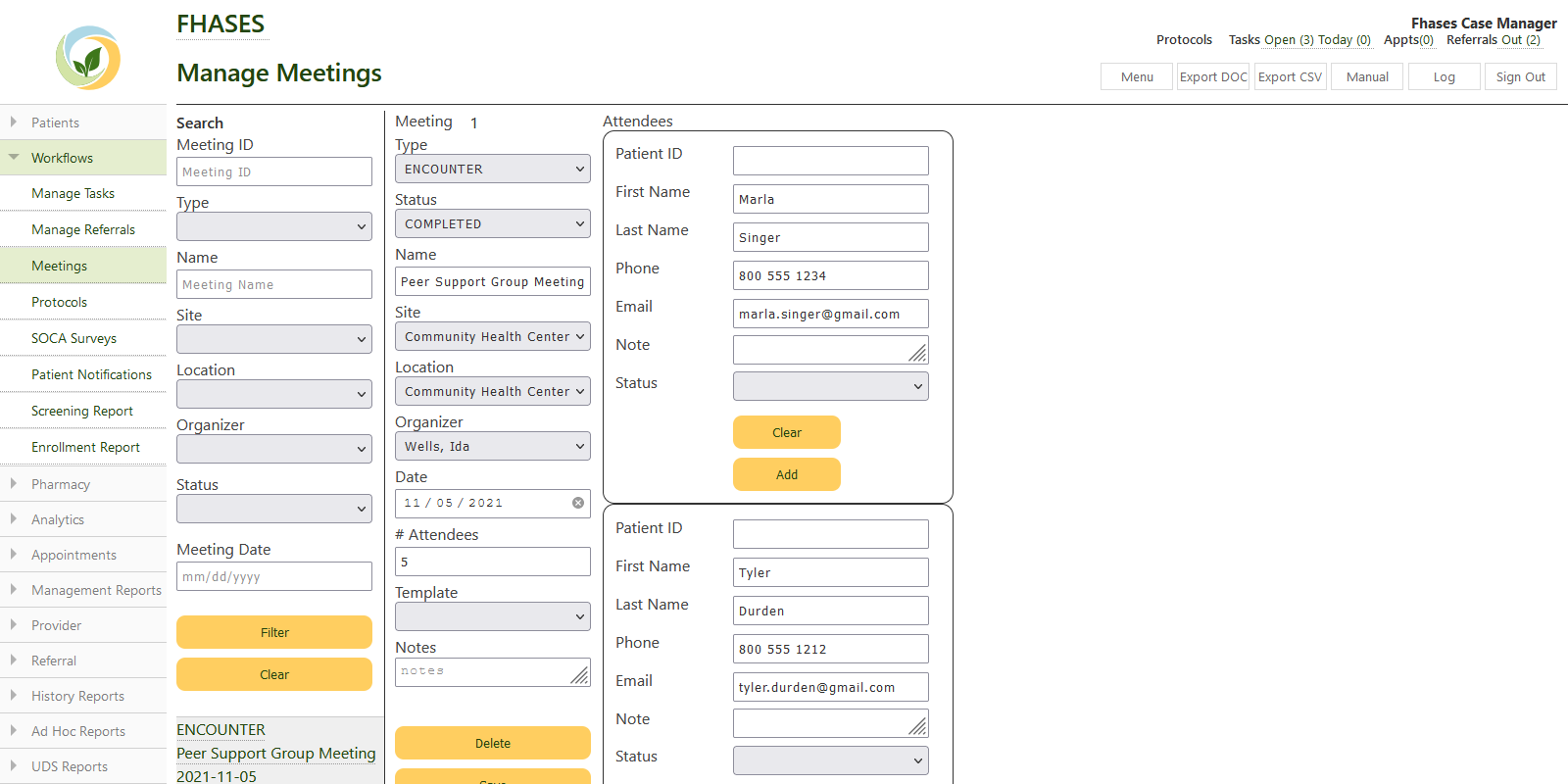Open the Log
This screenshot has height=784, width=1568.
(1444, 76)
